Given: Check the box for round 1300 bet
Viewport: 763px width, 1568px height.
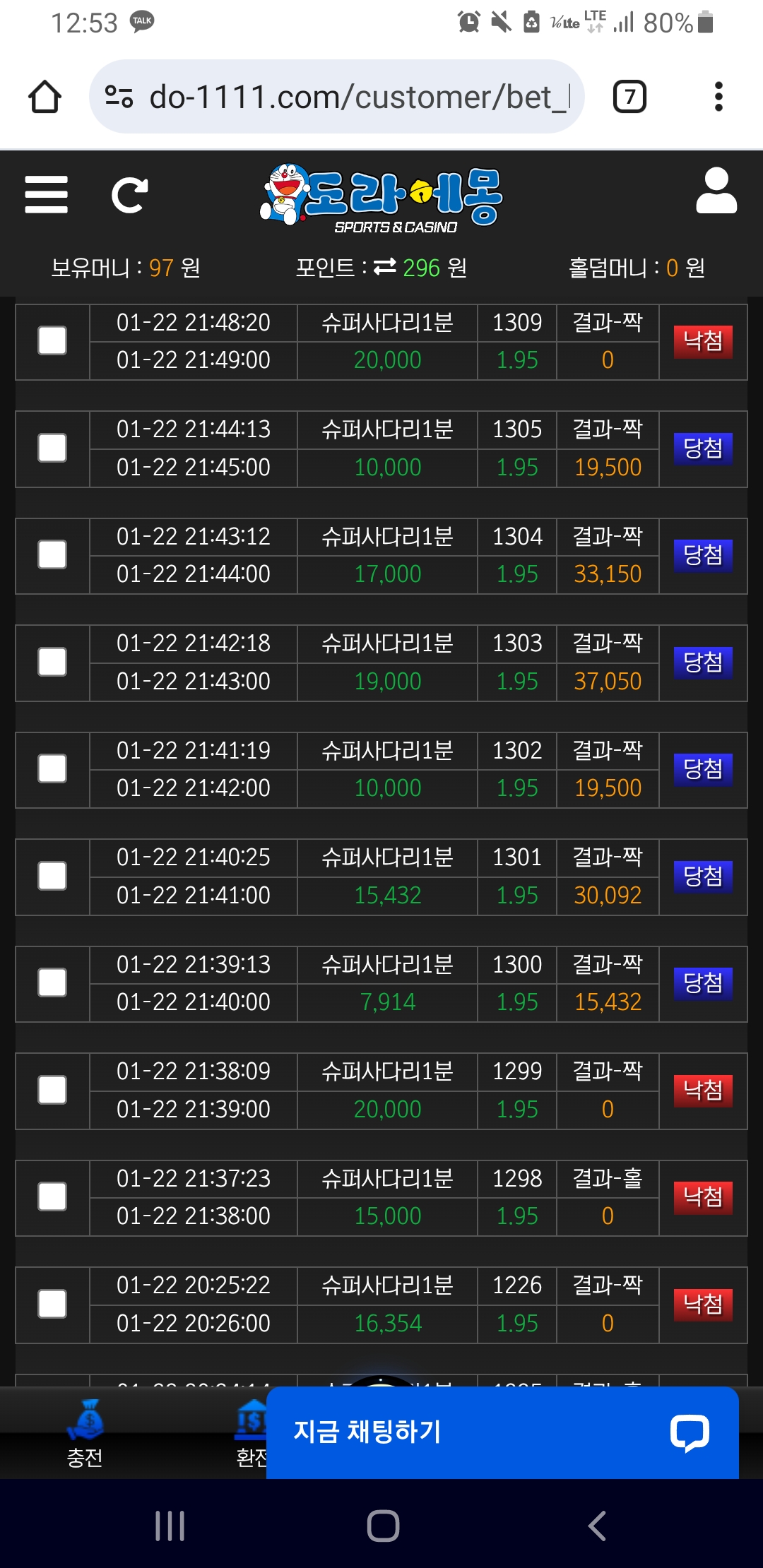Looking at the screenshot, I should (52, 982).
